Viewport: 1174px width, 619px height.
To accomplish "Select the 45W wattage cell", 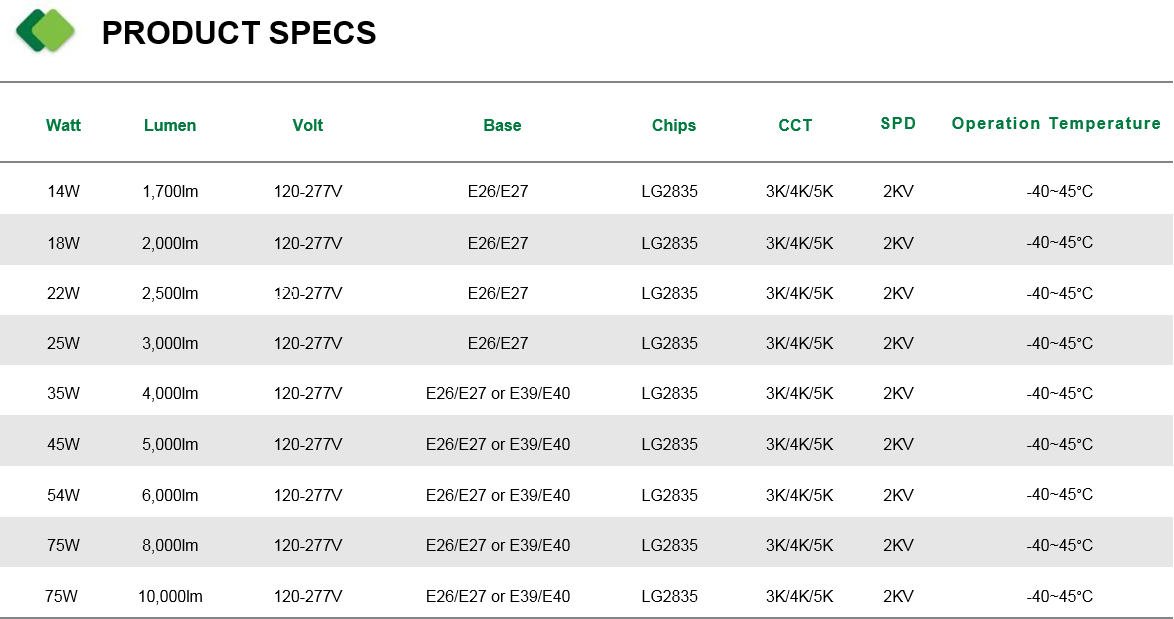I will click(63, 444).
